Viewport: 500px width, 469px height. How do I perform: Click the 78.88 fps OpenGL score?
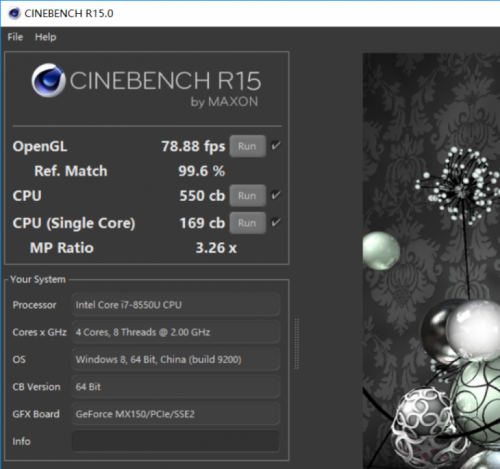193,146
